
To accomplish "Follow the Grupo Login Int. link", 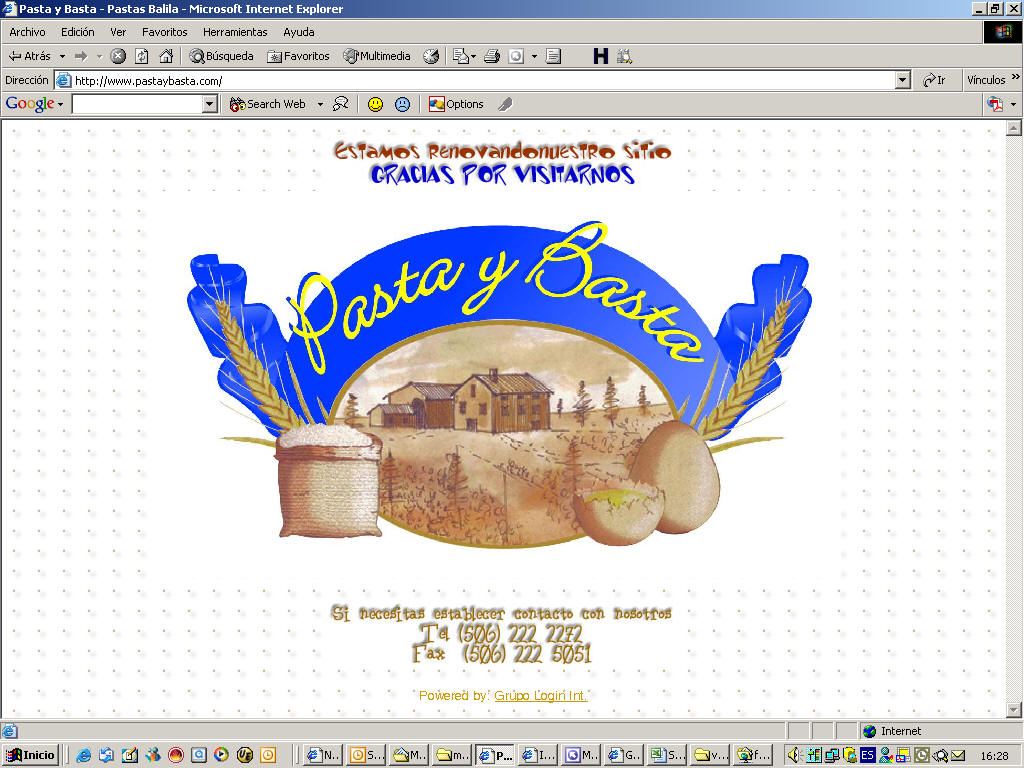I will (x=541, y=696).
